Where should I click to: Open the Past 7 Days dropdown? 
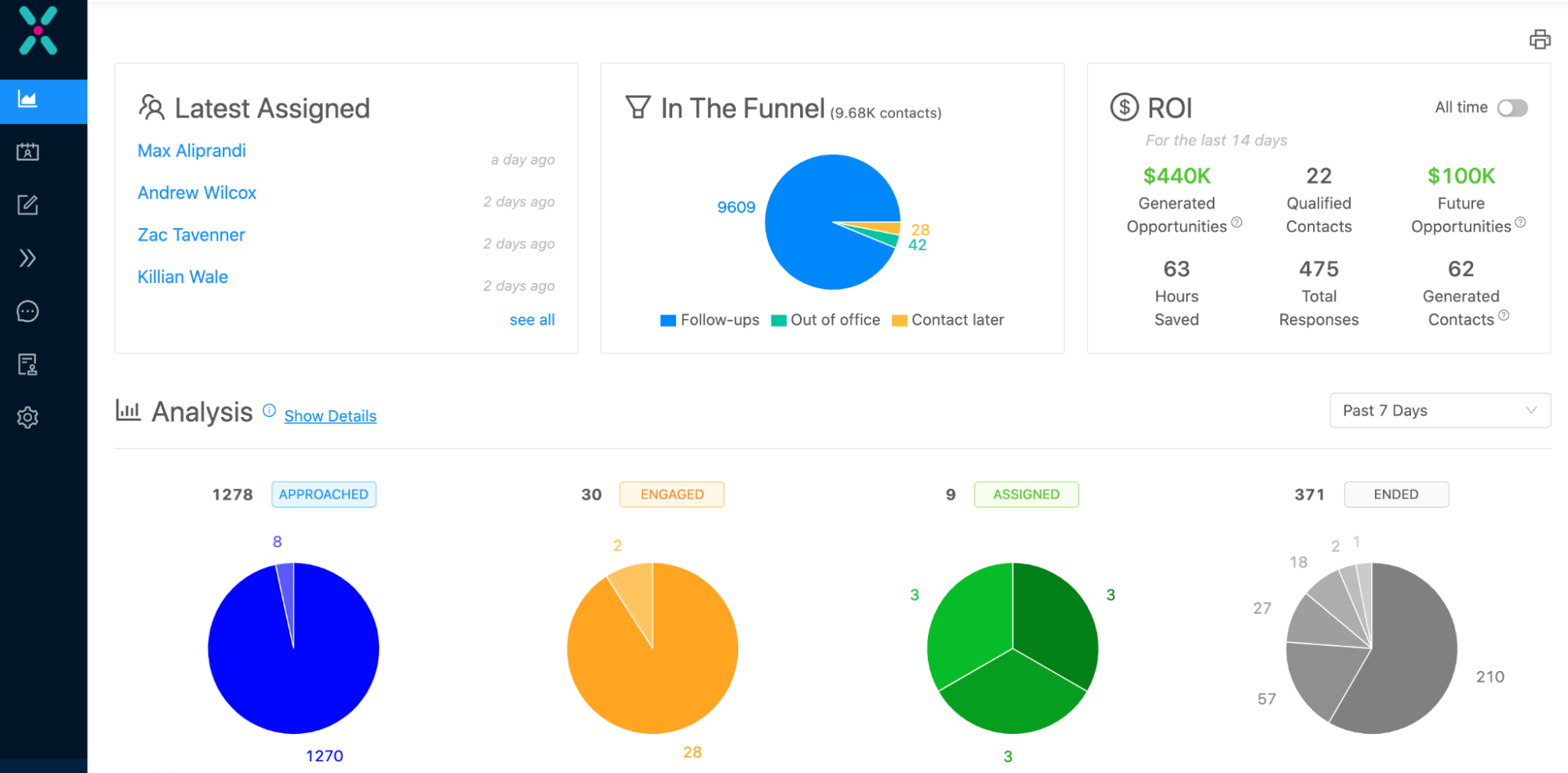[x=1439, y=410]
